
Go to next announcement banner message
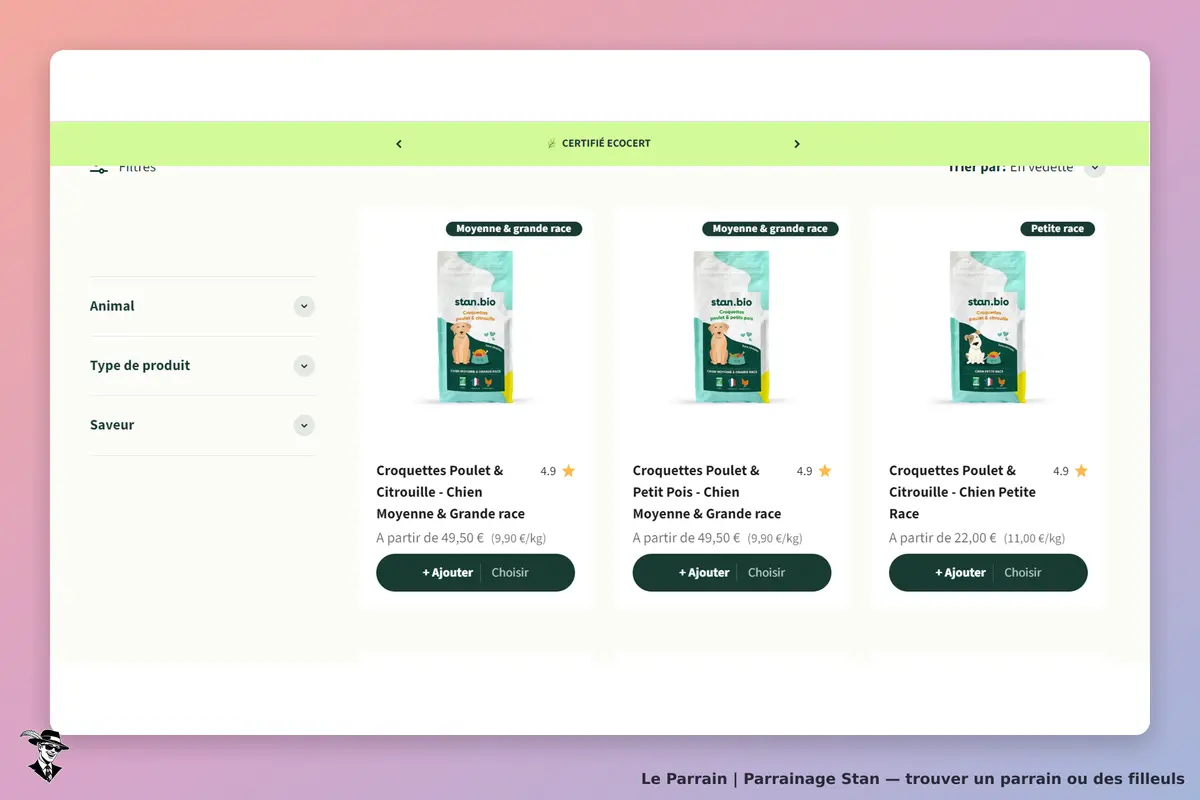click(x=797, y=144)
